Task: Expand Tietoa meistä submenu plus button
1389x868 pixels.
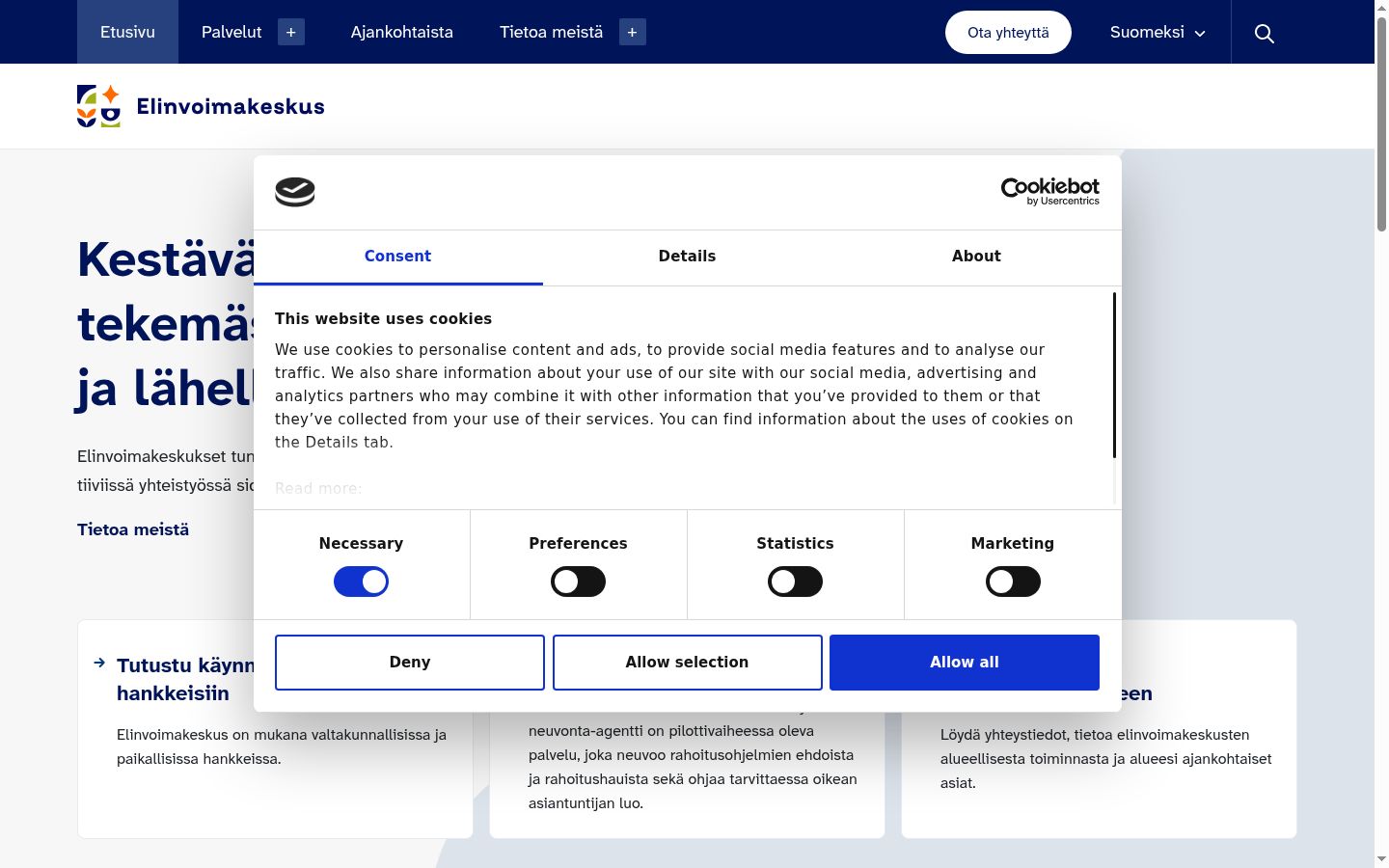Action: [633, 32]
